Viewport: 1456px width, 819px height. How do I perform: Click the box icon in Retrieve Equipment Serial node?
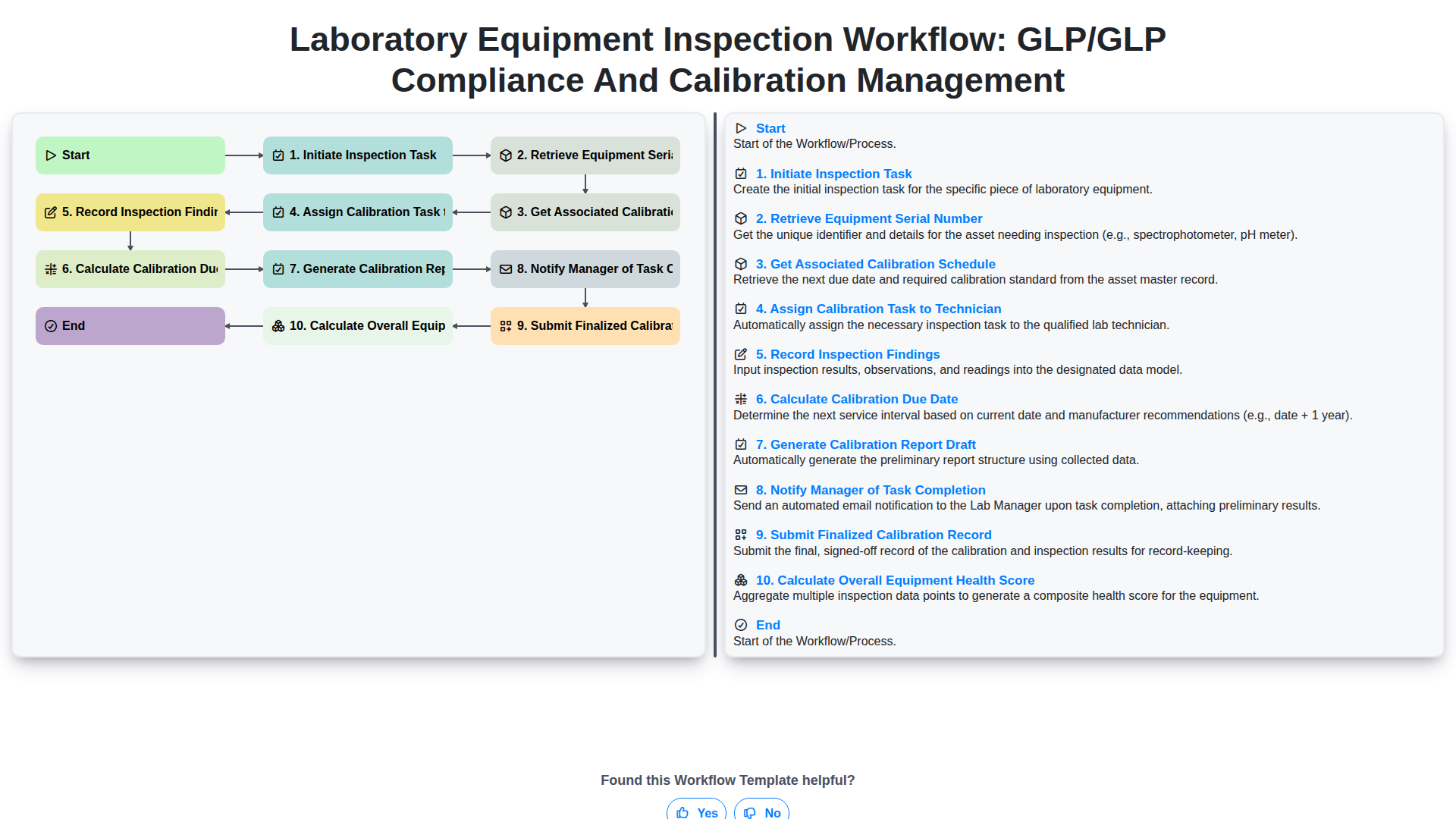[x=506, y=155]
